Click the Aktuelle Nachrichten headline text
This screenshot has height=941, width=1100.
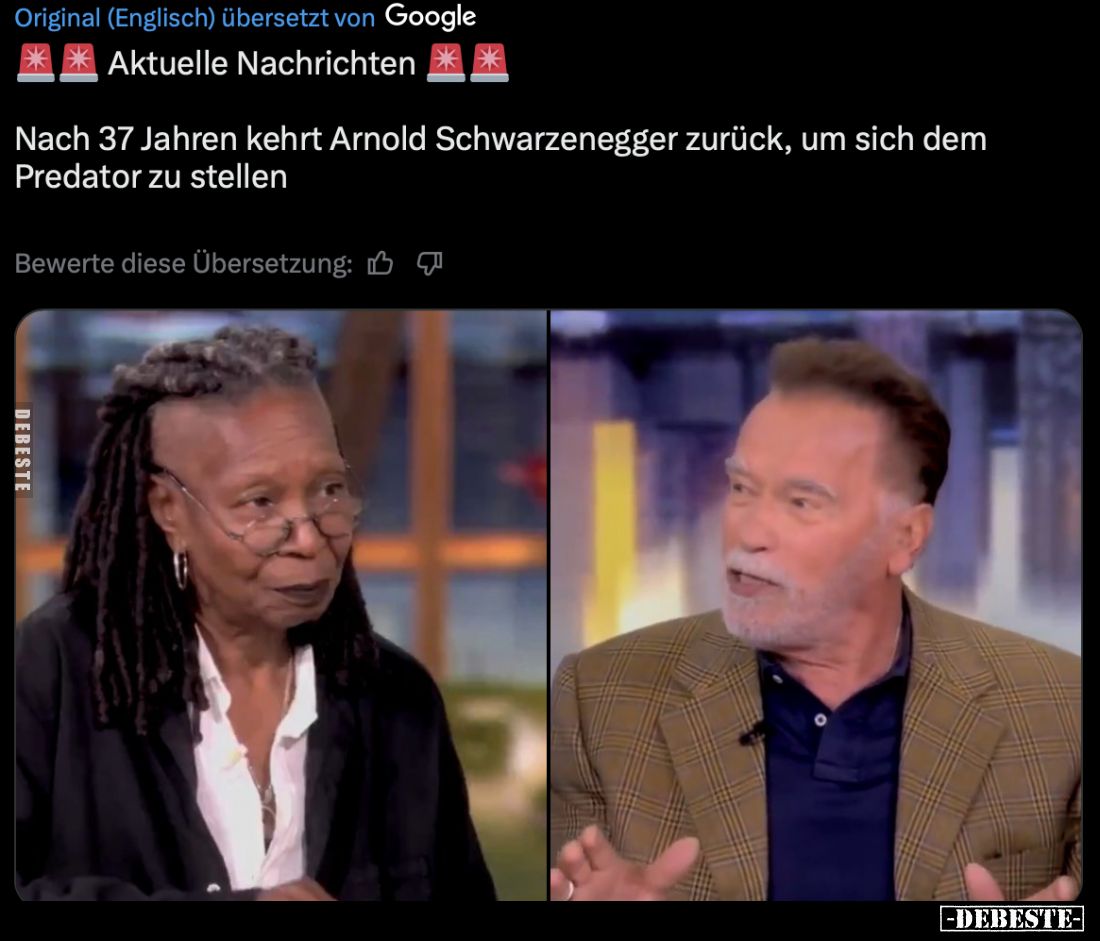coord(262,63)
